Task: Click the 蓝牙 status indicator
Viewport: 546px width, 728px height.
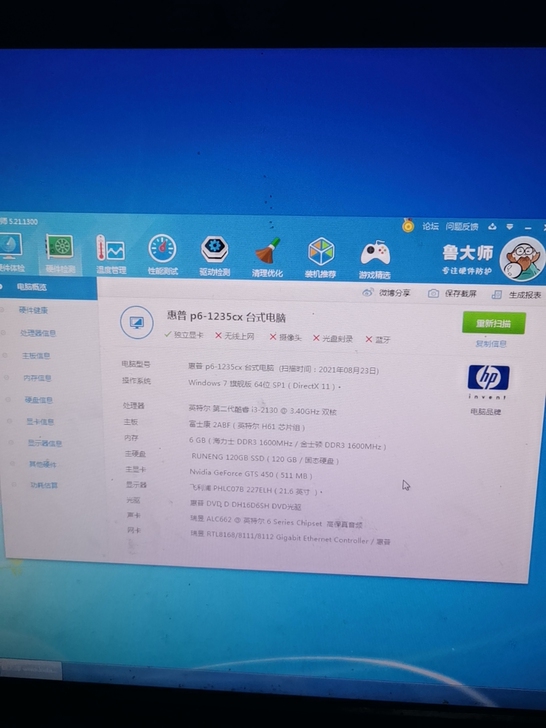Action: [378, 339]
